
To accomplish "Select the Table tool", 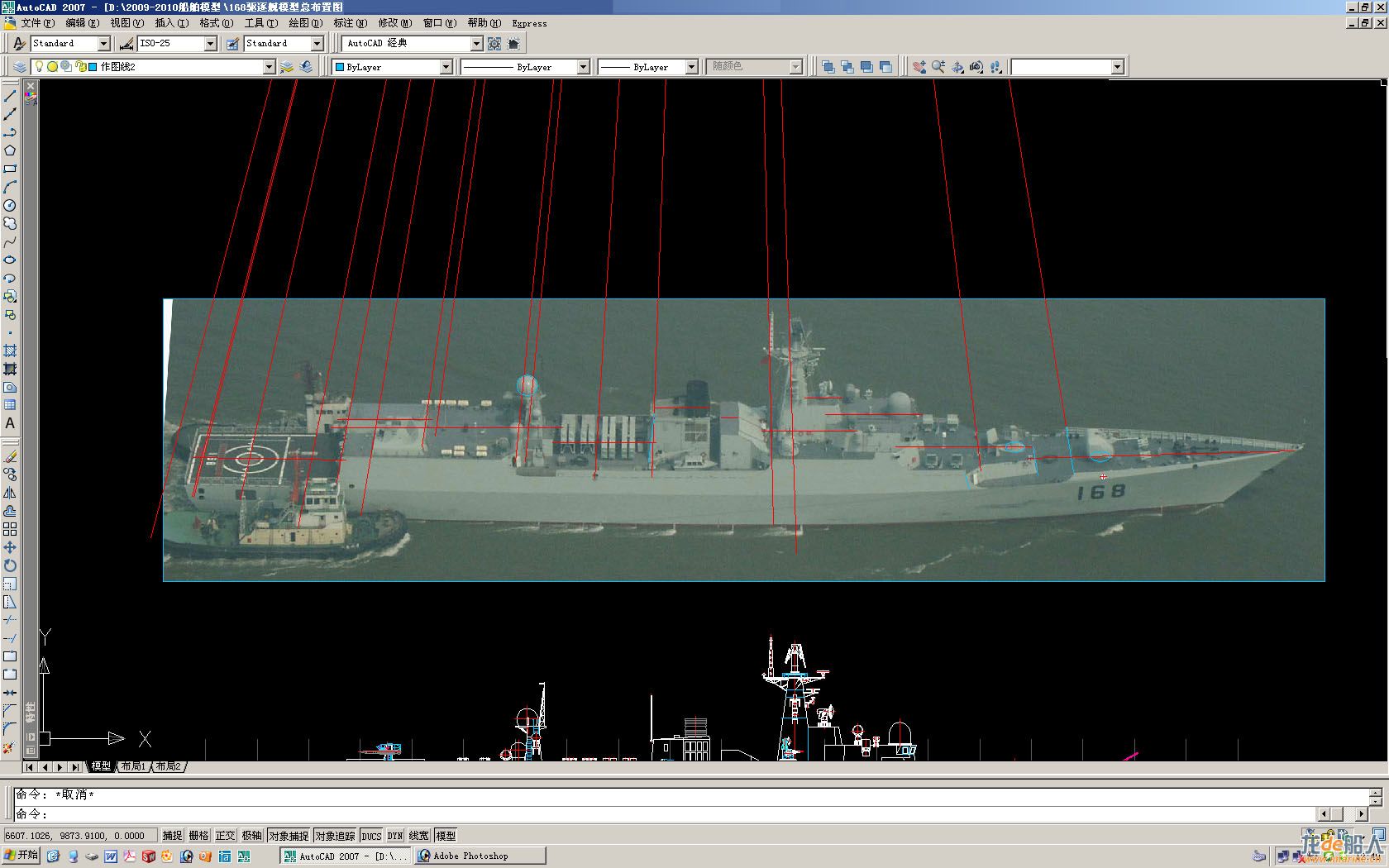I will pos(10,405).
